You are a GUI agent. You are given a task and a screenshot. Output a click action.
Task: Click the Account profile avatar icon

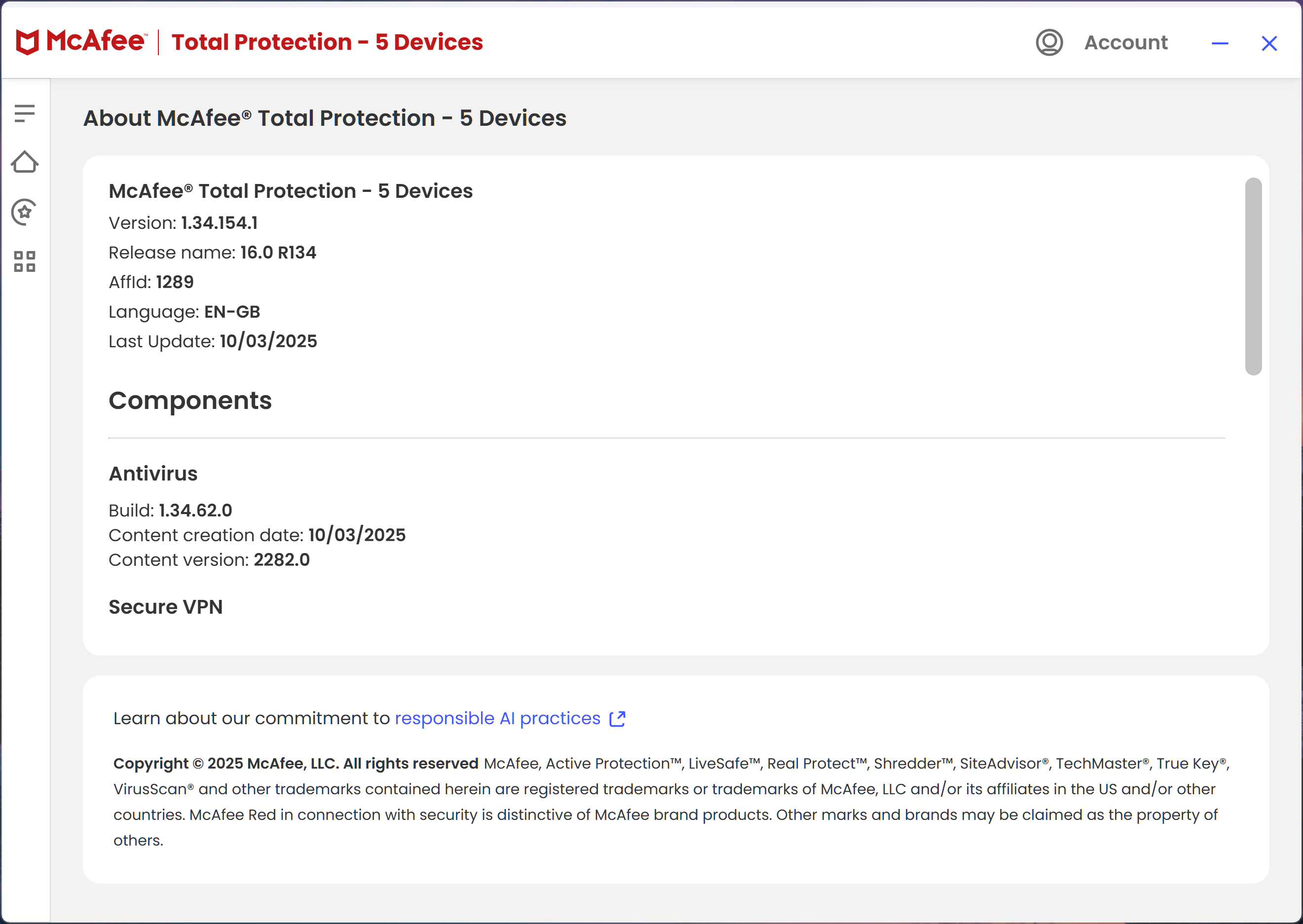coord(1049,42)
